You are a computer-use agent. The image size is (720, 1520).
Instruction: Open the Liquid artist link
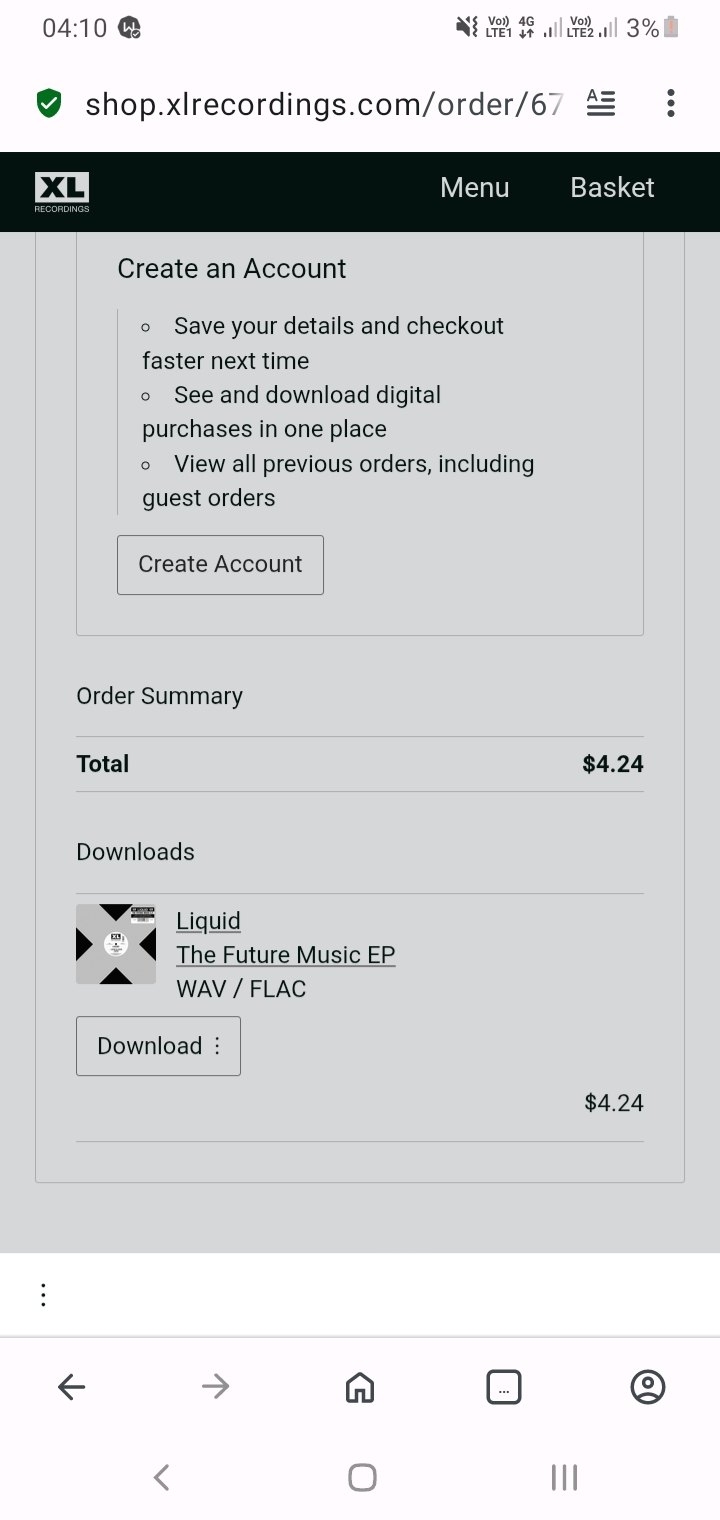coord(208,920)
